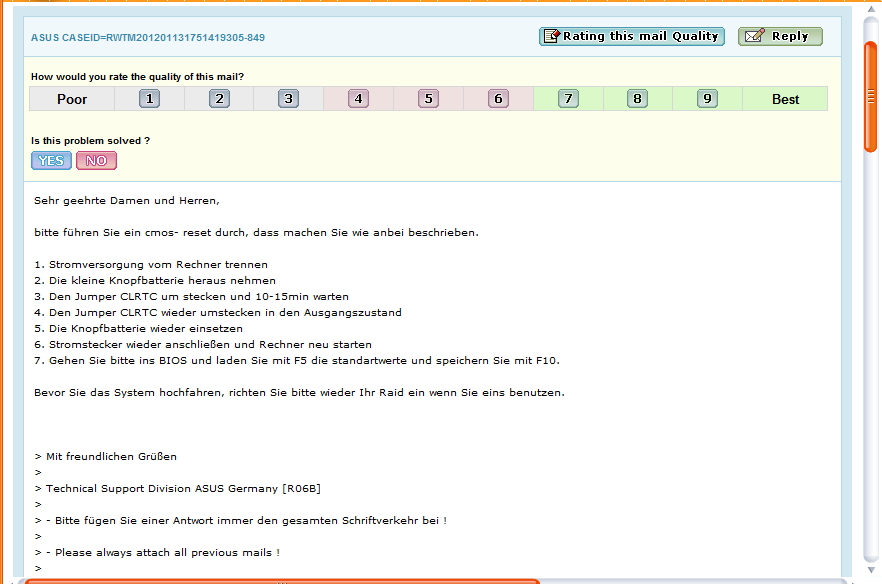The width and height of the screenshot is (882, 584).
Task: Click the 'Poor' label on rating scale
Action: pos(72,100)
